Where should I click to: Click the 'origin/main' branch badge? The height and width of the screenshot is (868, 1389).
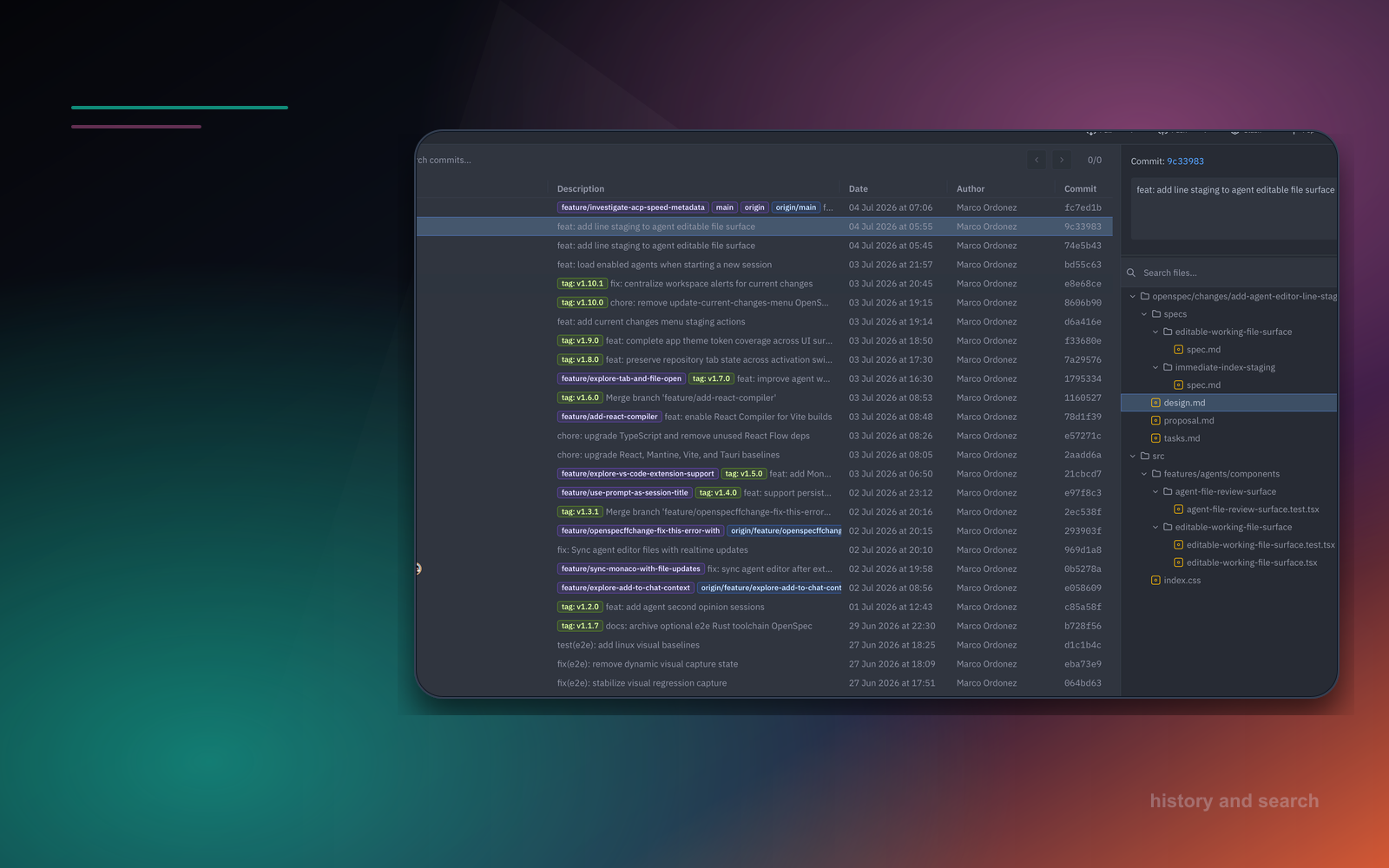(x=796, y=207)
